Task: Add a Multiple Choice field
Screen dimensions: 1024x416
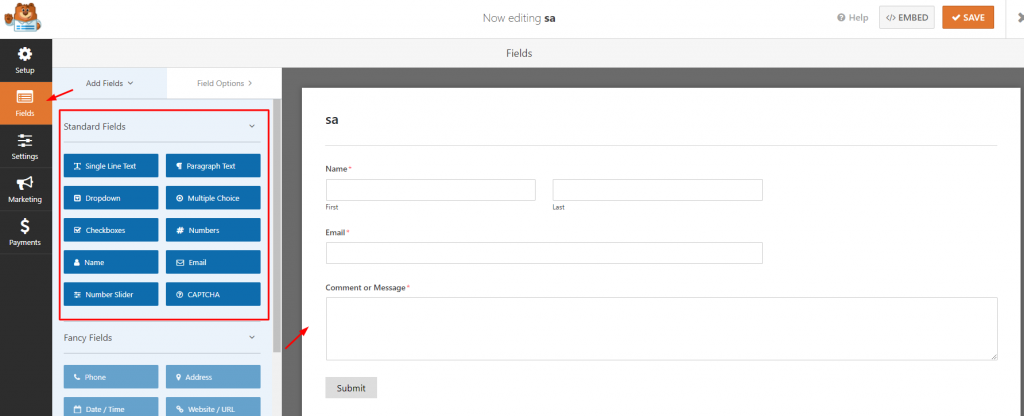Action: pyautogui.click(x=213, y=198)
